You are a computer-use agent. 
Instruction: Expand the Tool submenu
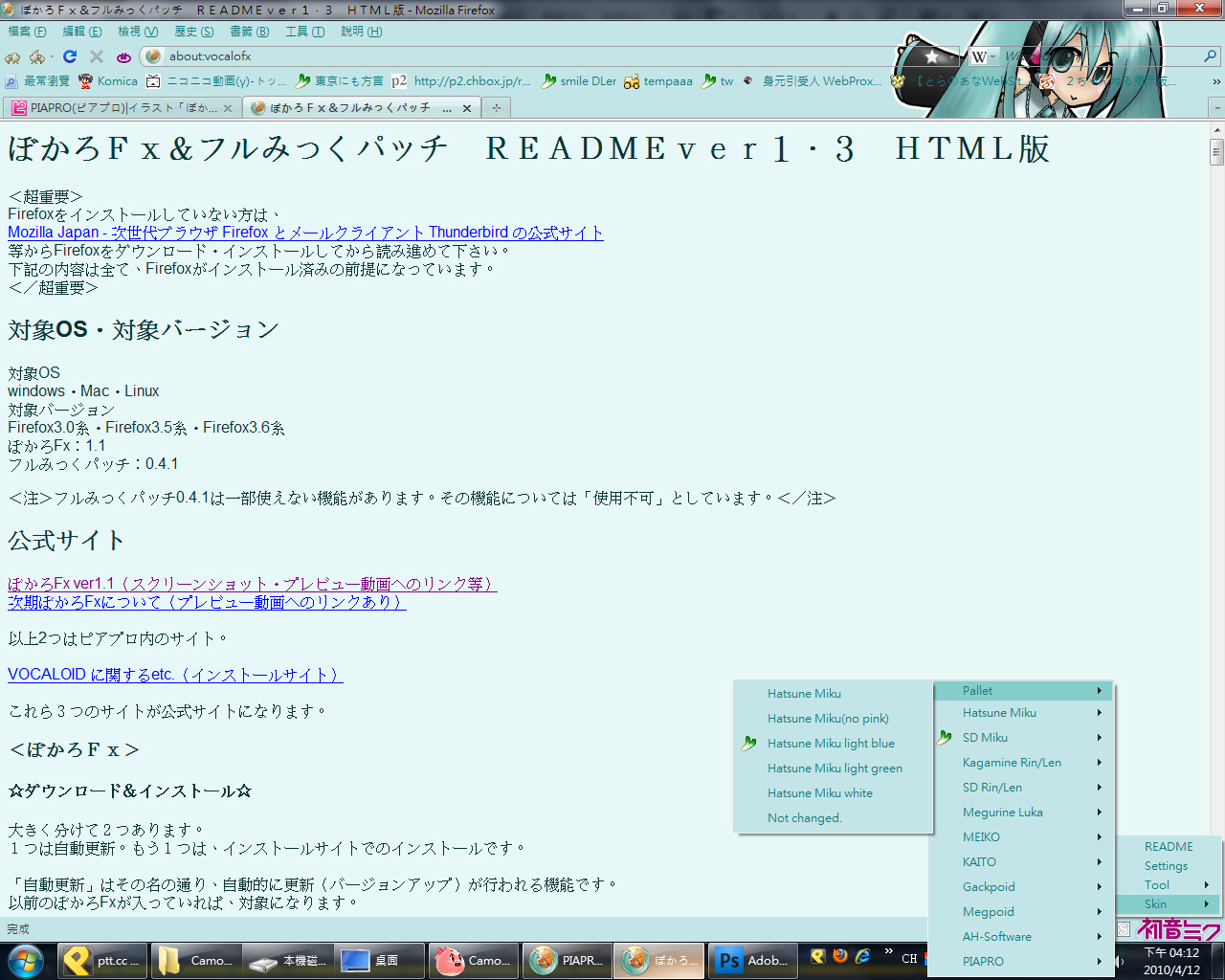pyautogui.click(x=1169, y=885)
